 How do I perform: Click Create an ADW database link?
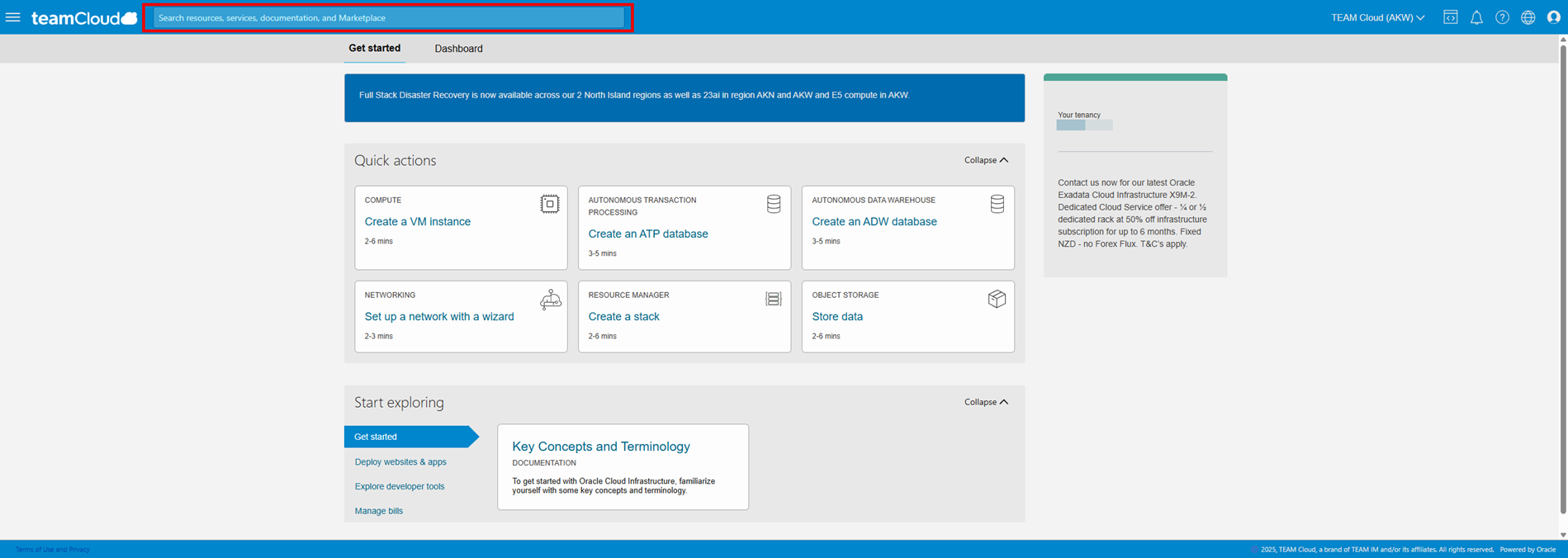tap(874, 221)
